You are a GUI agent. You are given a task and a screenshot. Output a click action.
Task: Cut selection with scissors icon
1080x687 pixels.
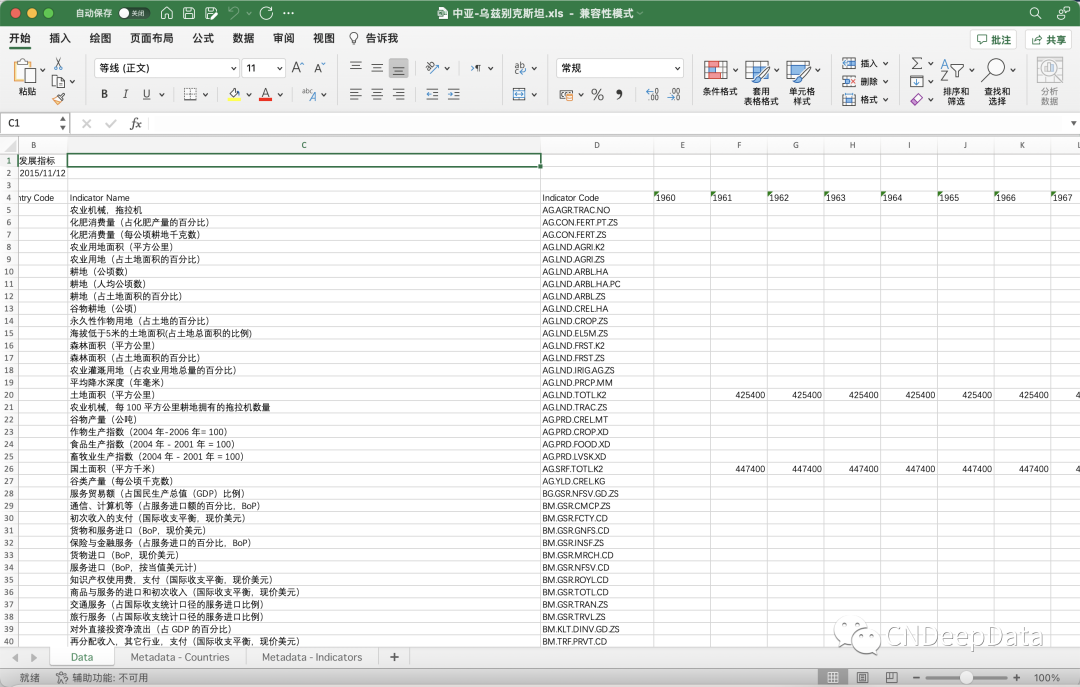[x=59, y=63]
